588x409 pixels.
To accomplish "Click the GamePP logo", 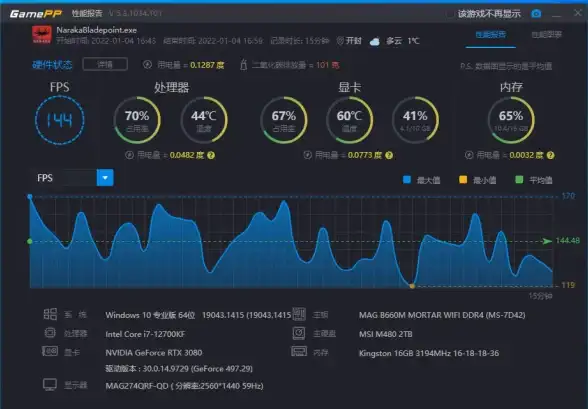I will [x=36, y=14].
